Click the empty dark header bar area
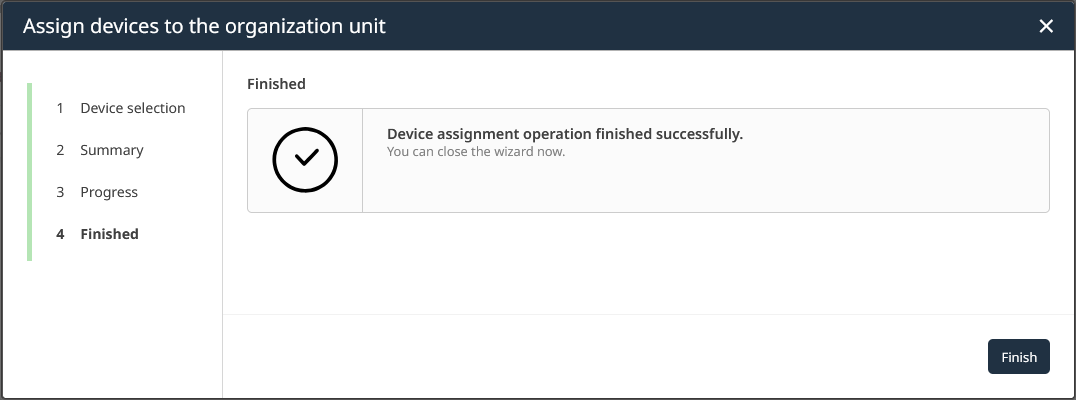 click(700, 26)
